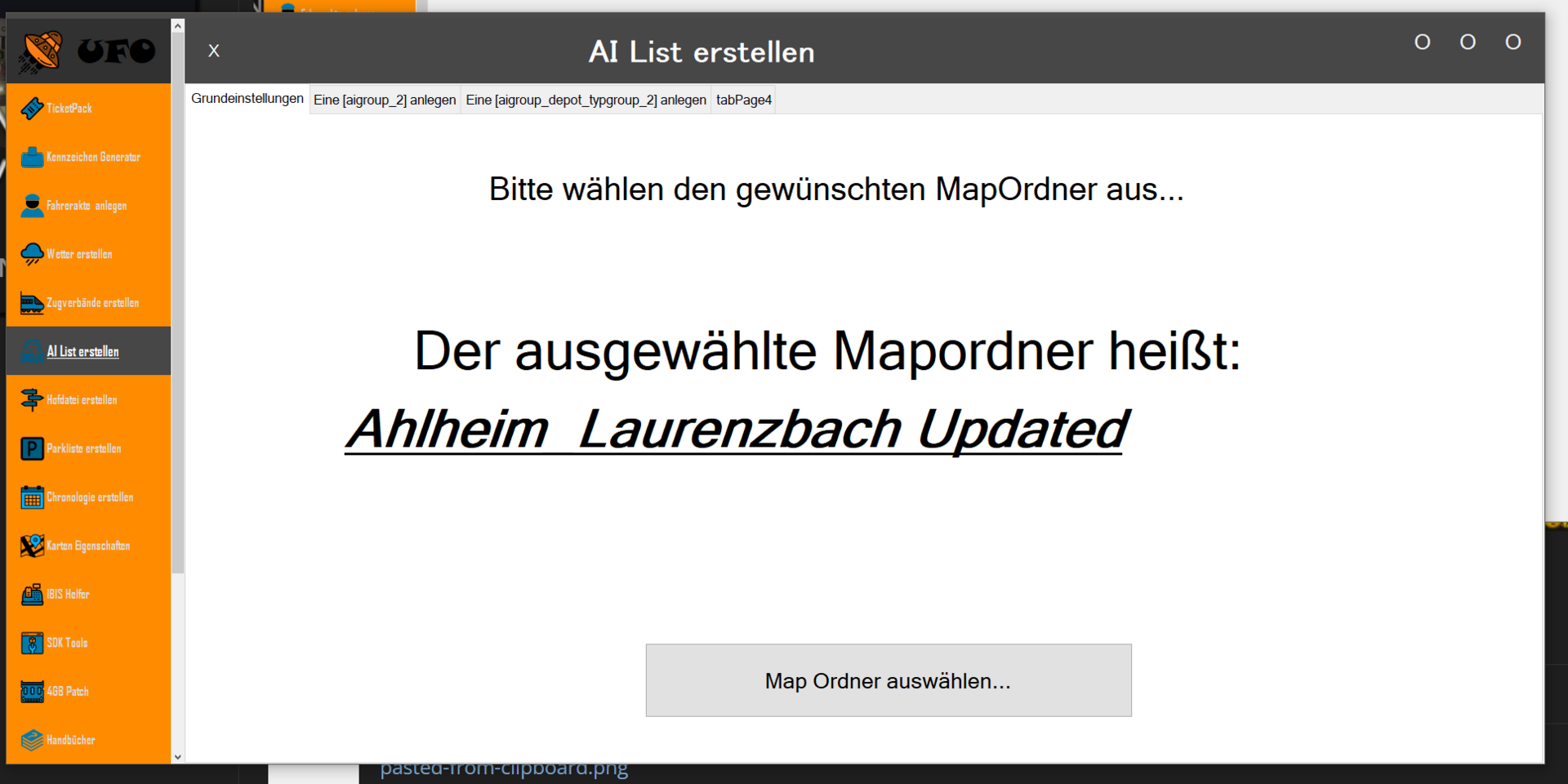Open the IBIS Helfer icon

point(32,595)
